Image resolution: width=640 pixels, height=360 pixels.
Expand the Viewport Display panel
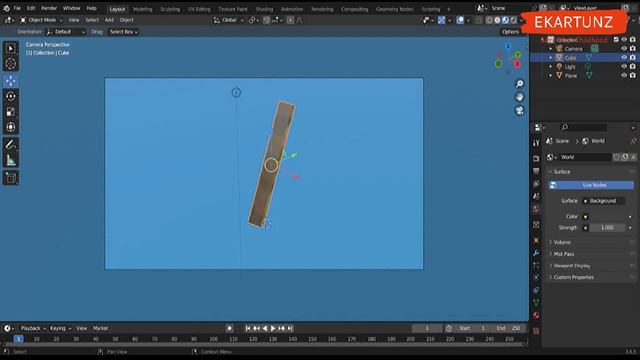click(571, 266)
